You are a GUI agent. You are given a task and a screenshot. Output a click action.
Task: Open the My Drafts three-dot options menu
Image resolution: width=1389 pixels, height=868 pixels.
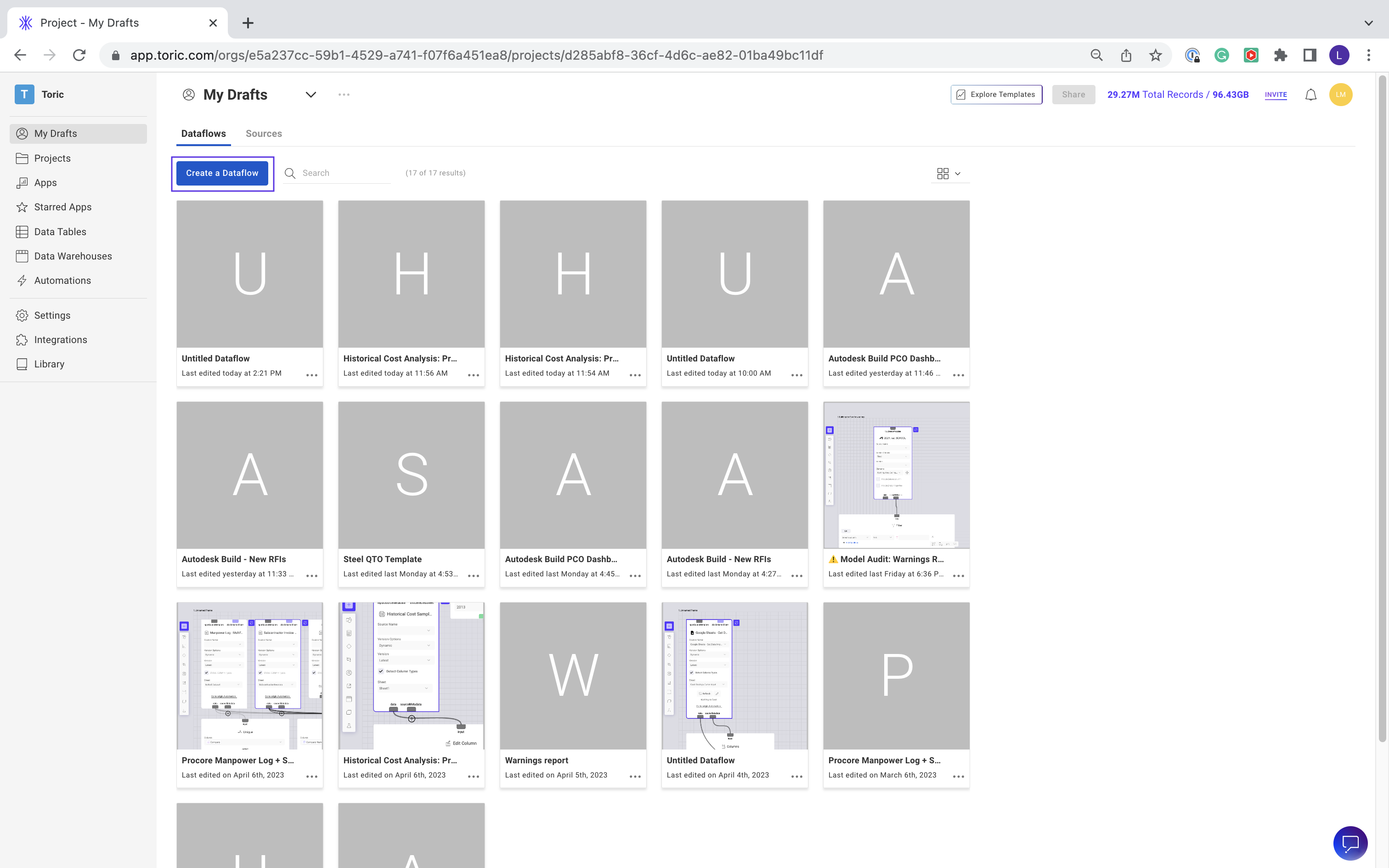click(344, 95)
